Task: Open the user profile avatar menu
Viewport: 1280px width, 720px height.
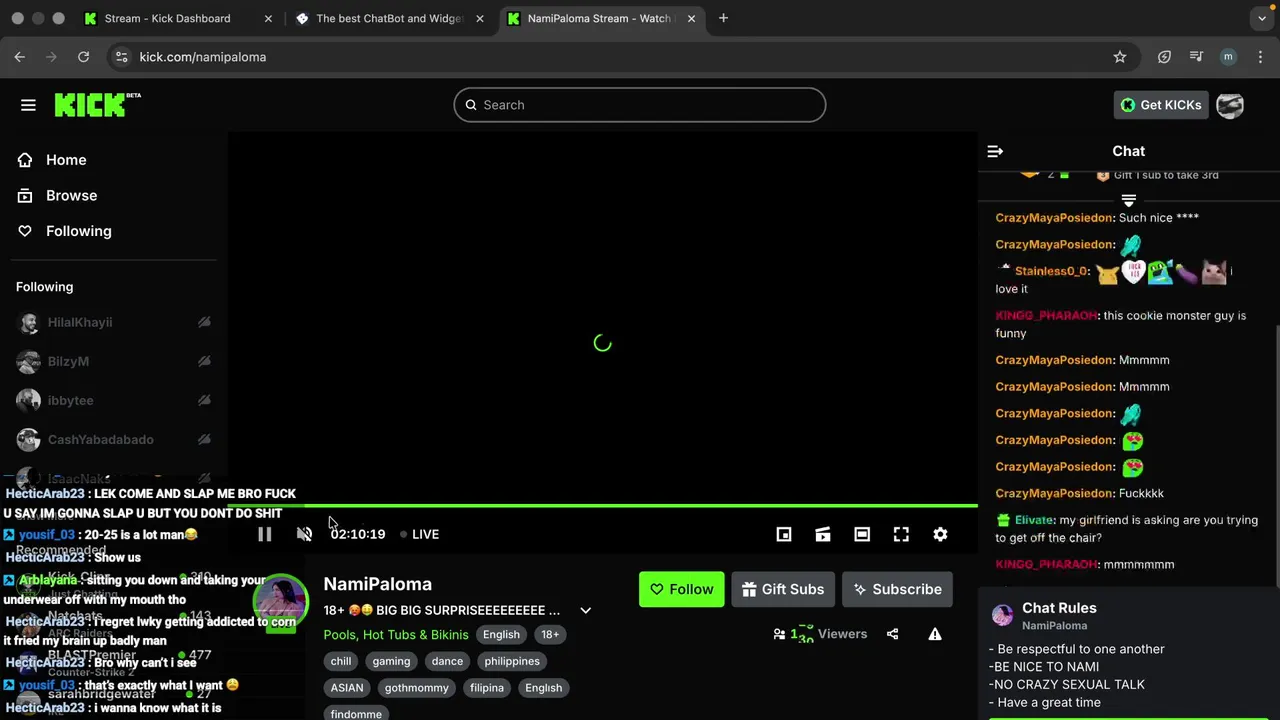Action: [x=1230, y=105]
